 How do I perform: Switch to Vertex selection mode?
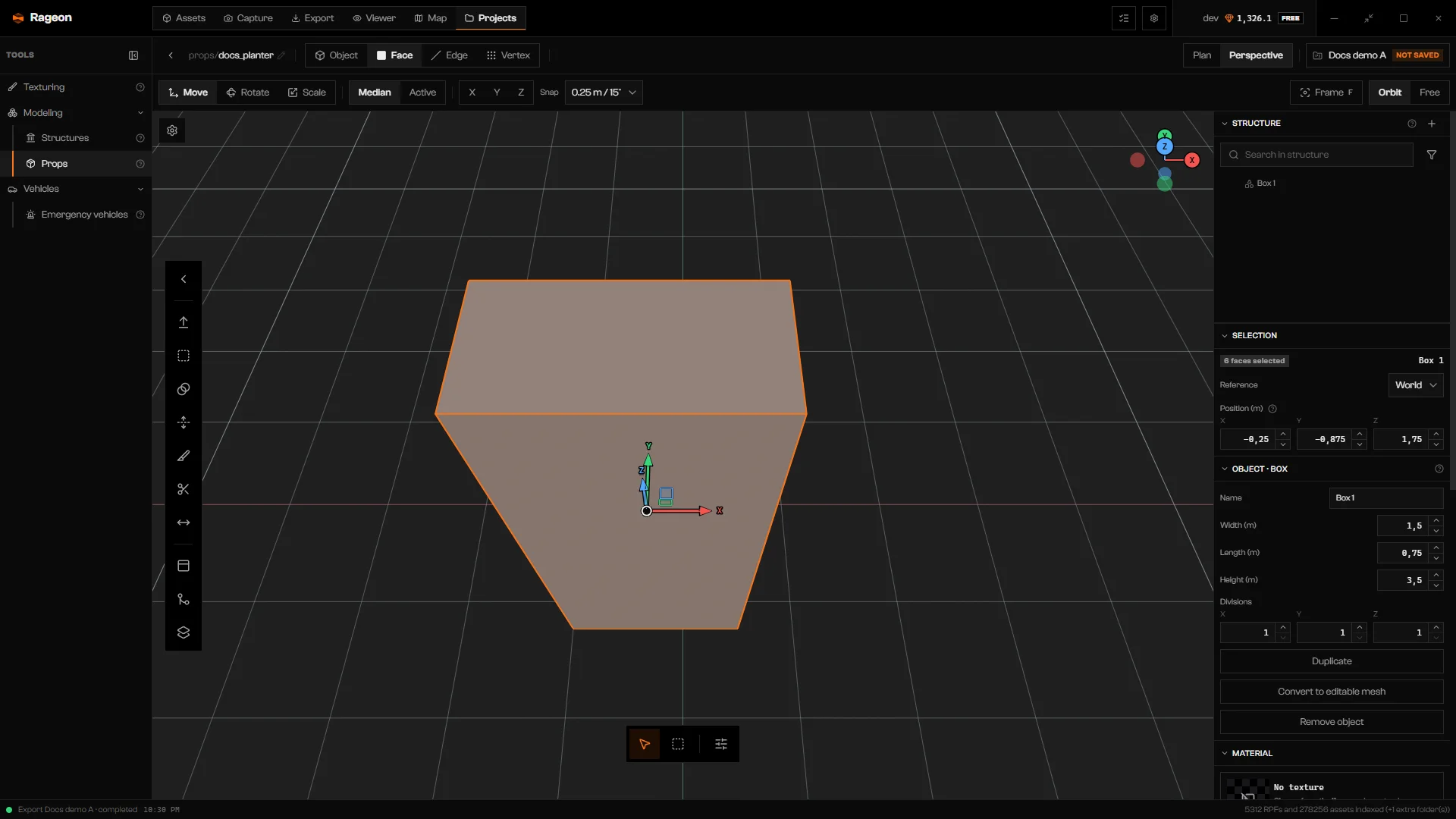[x=508, y=55]
